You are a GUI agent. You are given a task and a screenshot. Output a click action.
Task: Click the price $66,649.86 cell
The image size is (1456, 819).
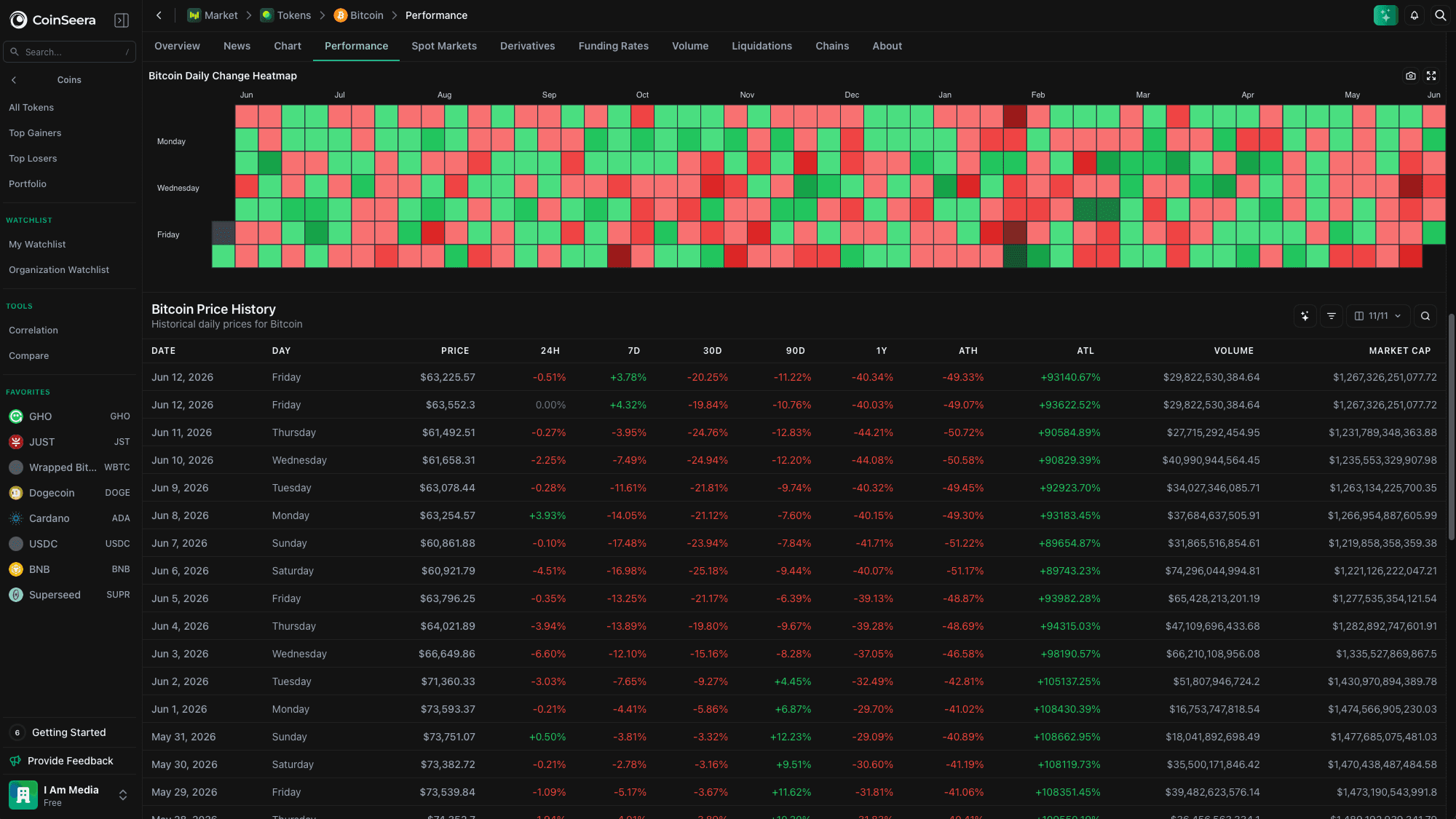click(x=446, y=654)
